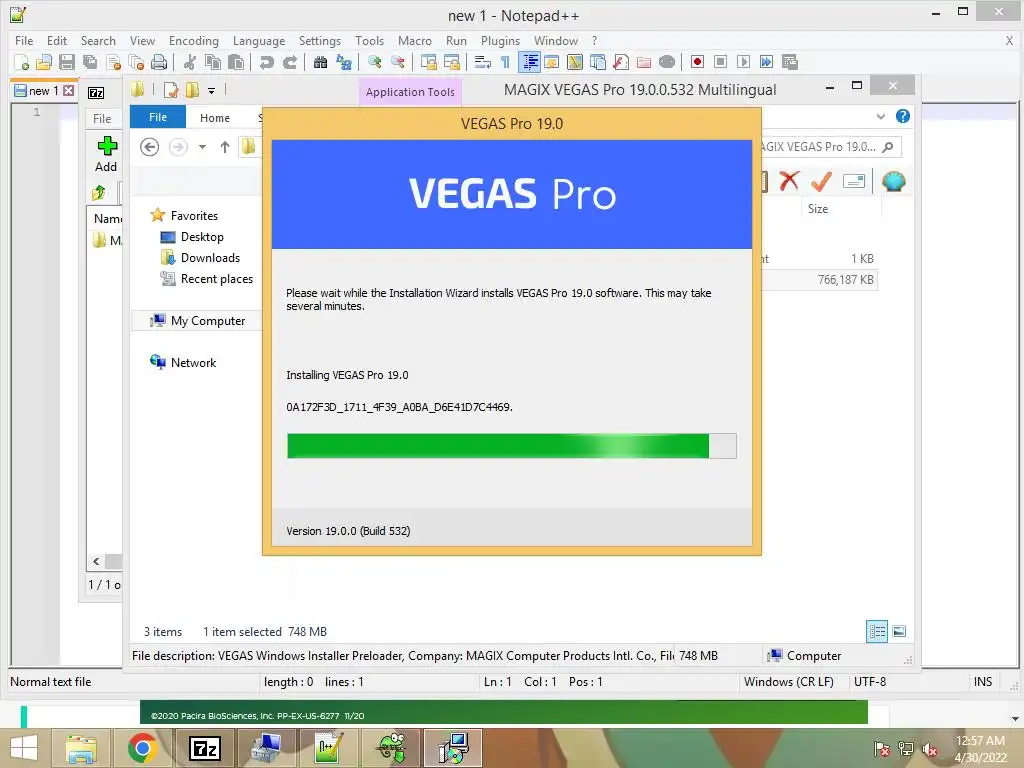1024x768 pixels.
Task: Click the Playback macro icon
Action: (743, 62)
